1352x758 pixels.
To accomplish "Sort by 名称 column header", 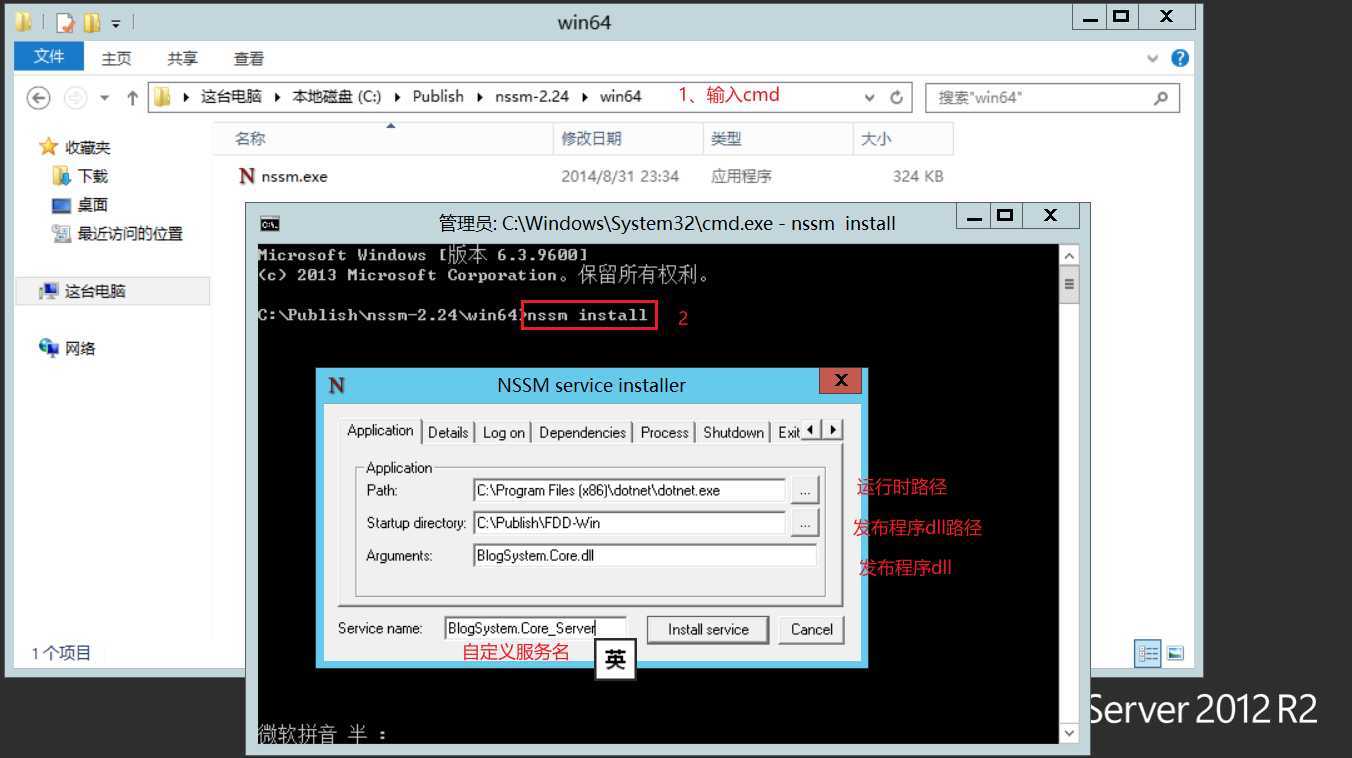I will point(383,139).
